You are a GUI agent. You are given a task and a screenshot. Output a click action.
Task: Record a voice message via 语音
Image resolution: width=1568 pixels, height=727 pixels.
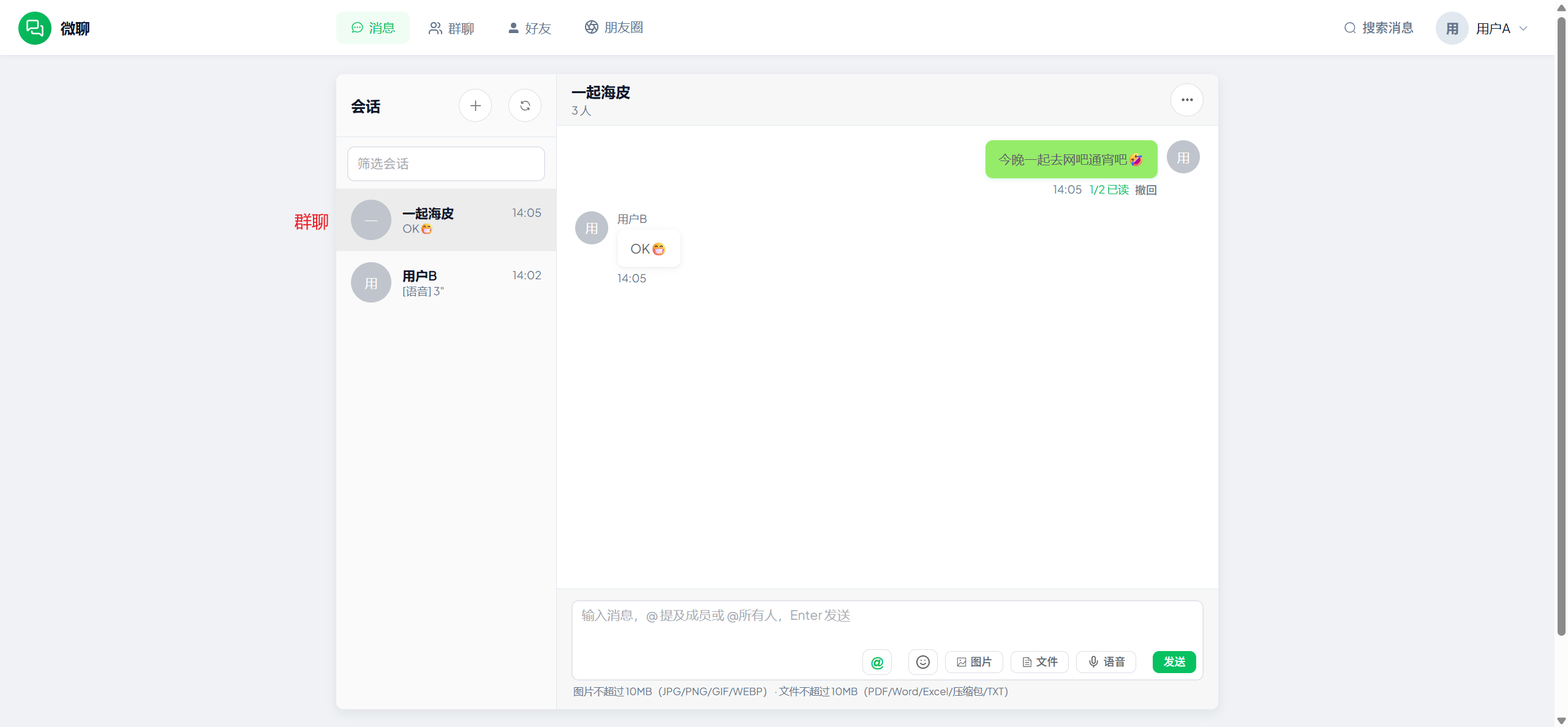1106,662
